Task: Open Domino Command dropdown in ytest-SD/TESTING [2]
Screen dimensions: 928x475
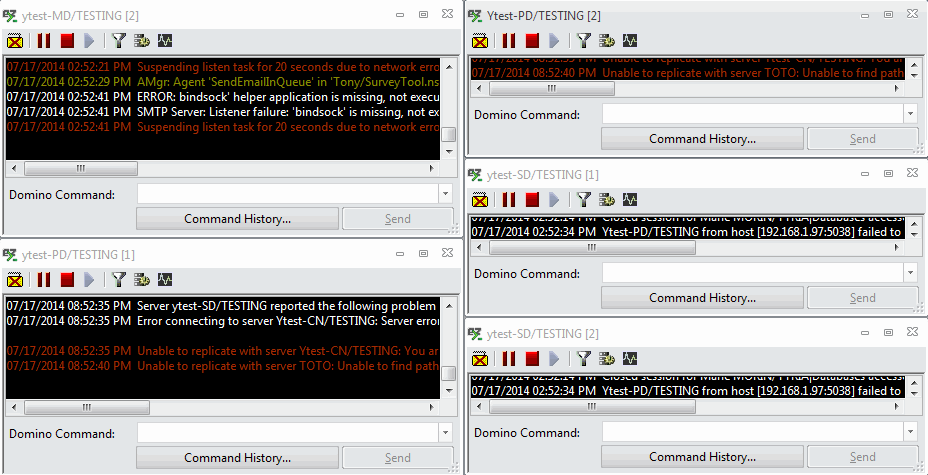Action: pos(909,433)
